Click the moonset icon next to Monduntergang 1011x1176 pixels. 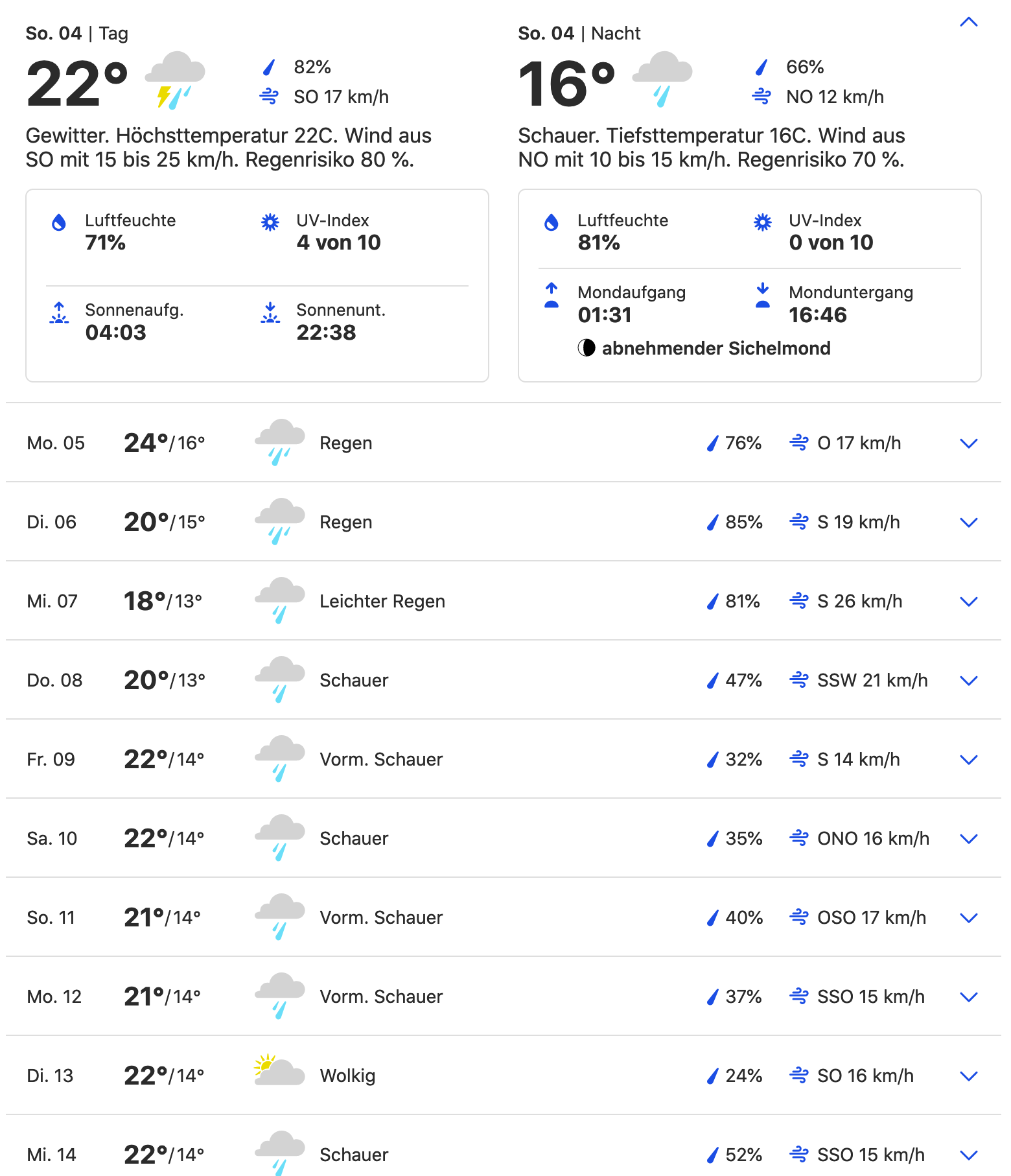[x=763, y=295]
